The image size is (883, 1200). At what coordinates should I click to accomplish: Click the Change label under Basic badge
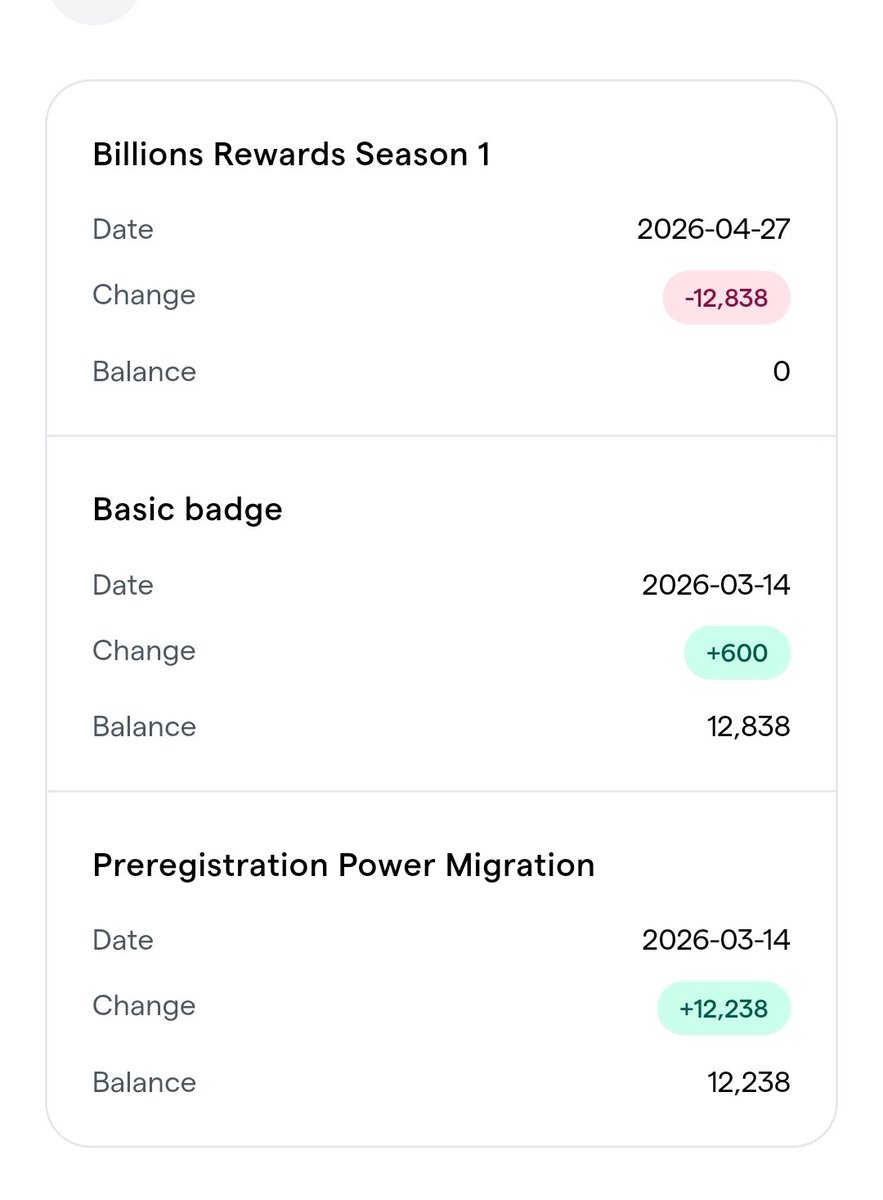pyautogui.click(x=144, y=651)
